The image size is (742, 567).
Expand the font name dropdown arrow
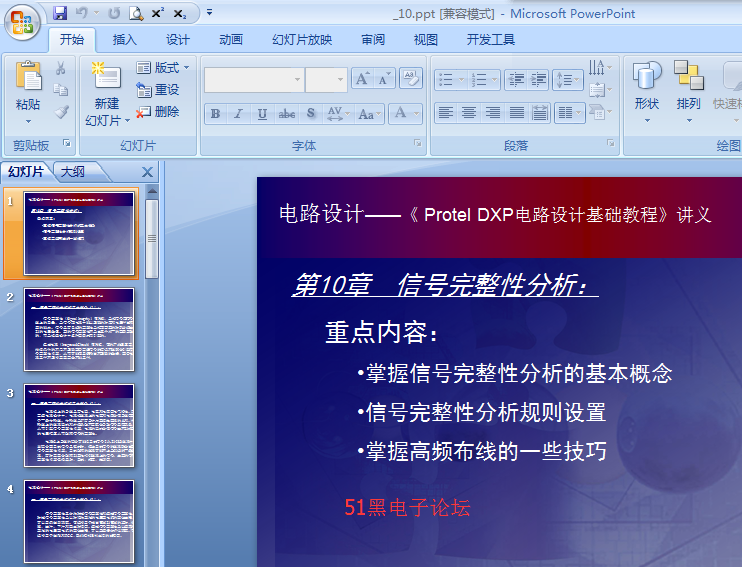point(297,80)
